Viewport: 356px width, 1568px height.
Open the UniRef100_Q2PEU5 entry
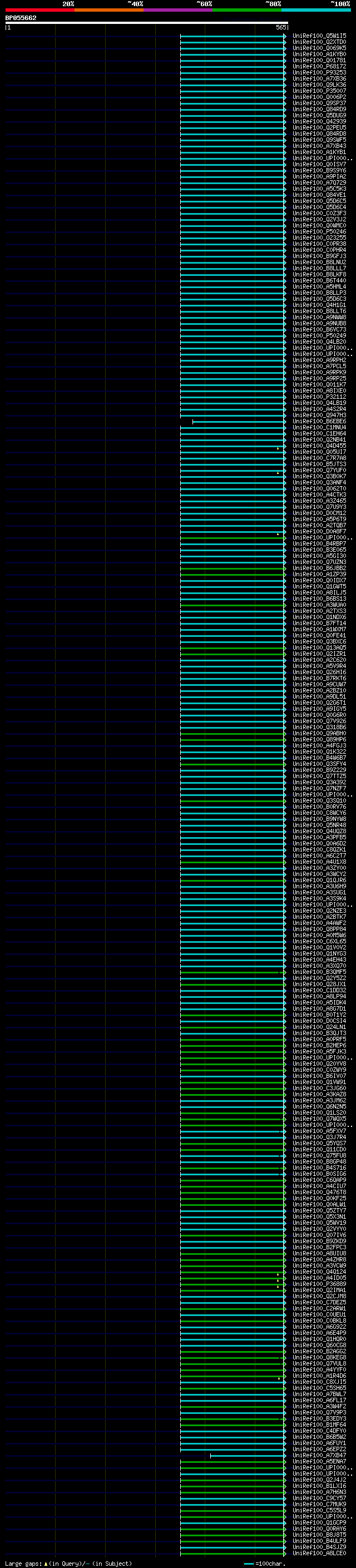[319, 127]
